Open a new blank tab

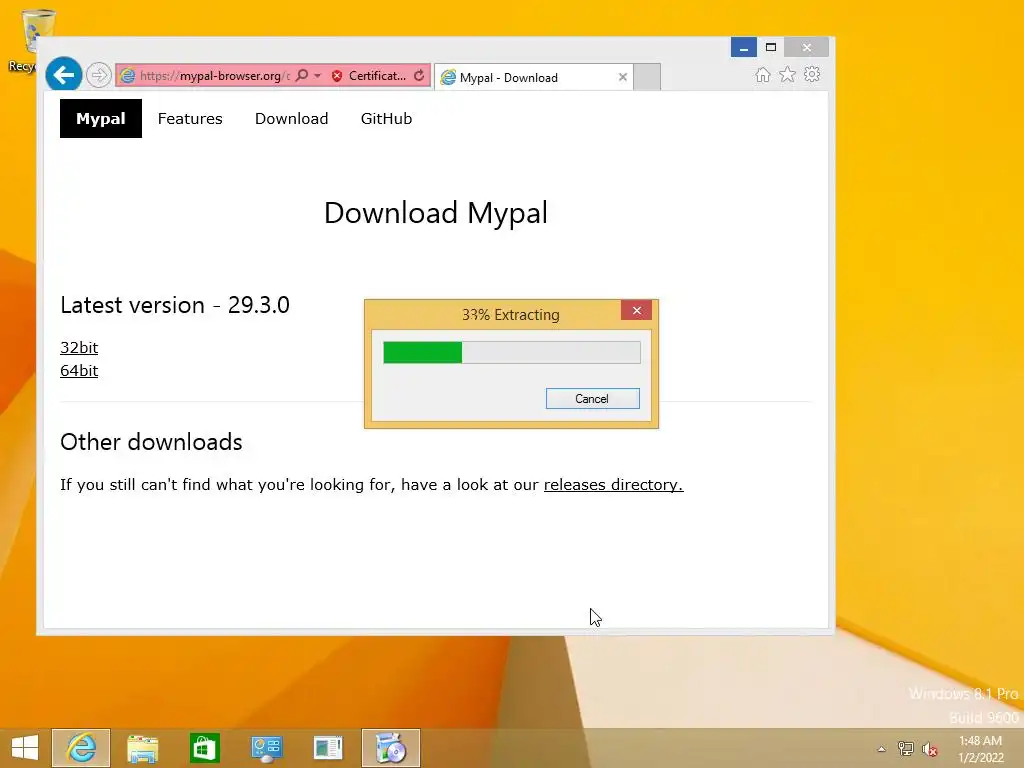pyautogui.click(x=647, y=77)
